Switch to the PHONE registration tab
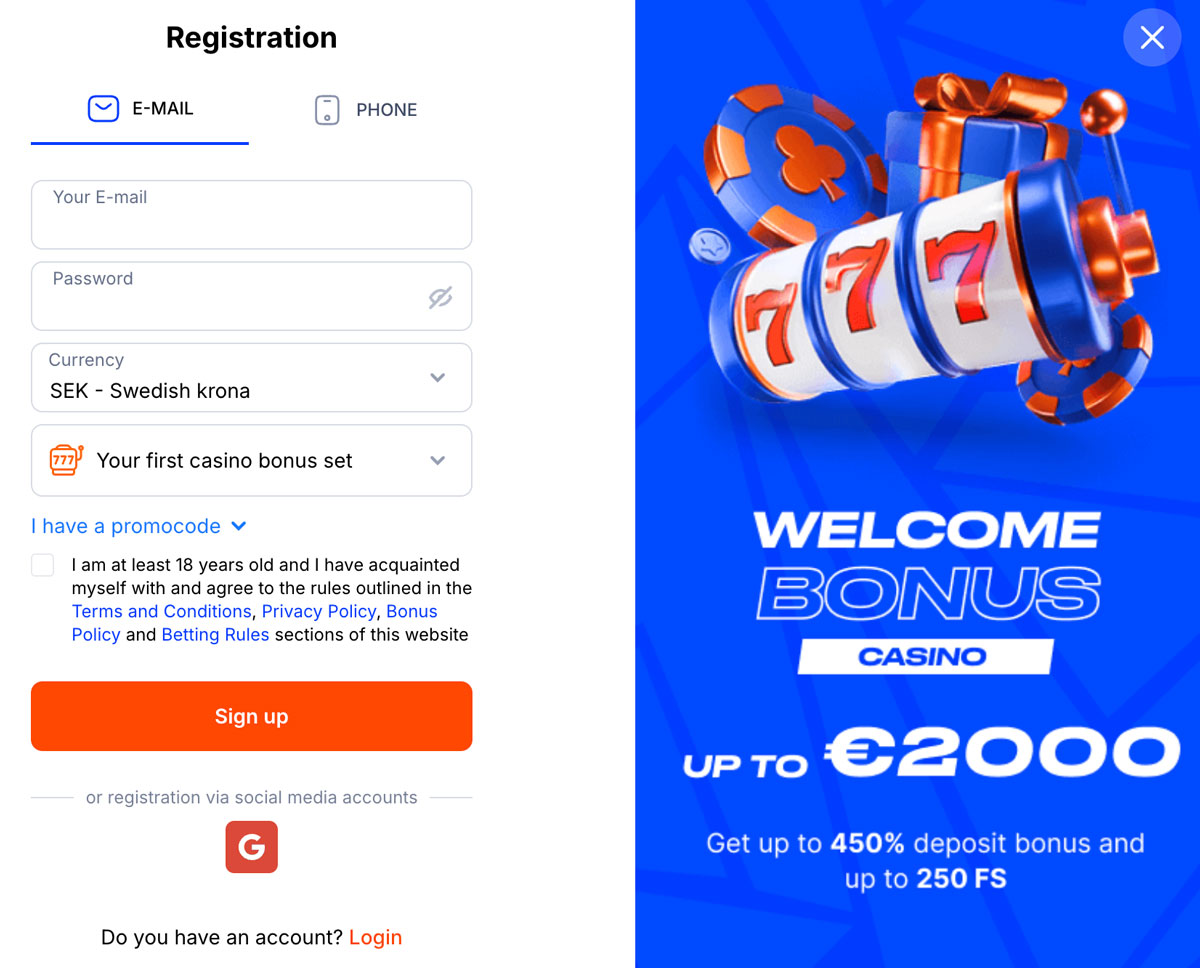Screen dimensions: 1200x968 [366, 110]
